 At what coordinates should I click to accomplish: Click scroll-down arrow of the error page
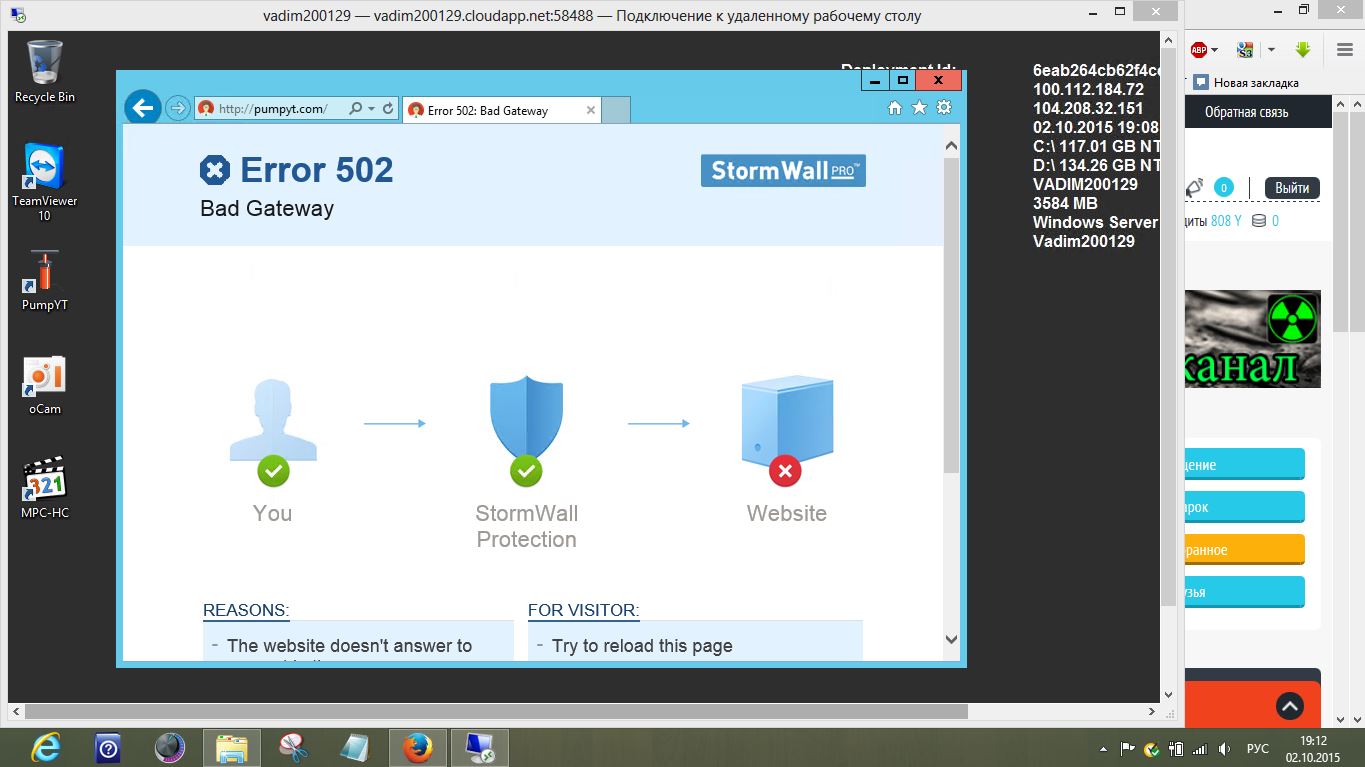(951, 639)
